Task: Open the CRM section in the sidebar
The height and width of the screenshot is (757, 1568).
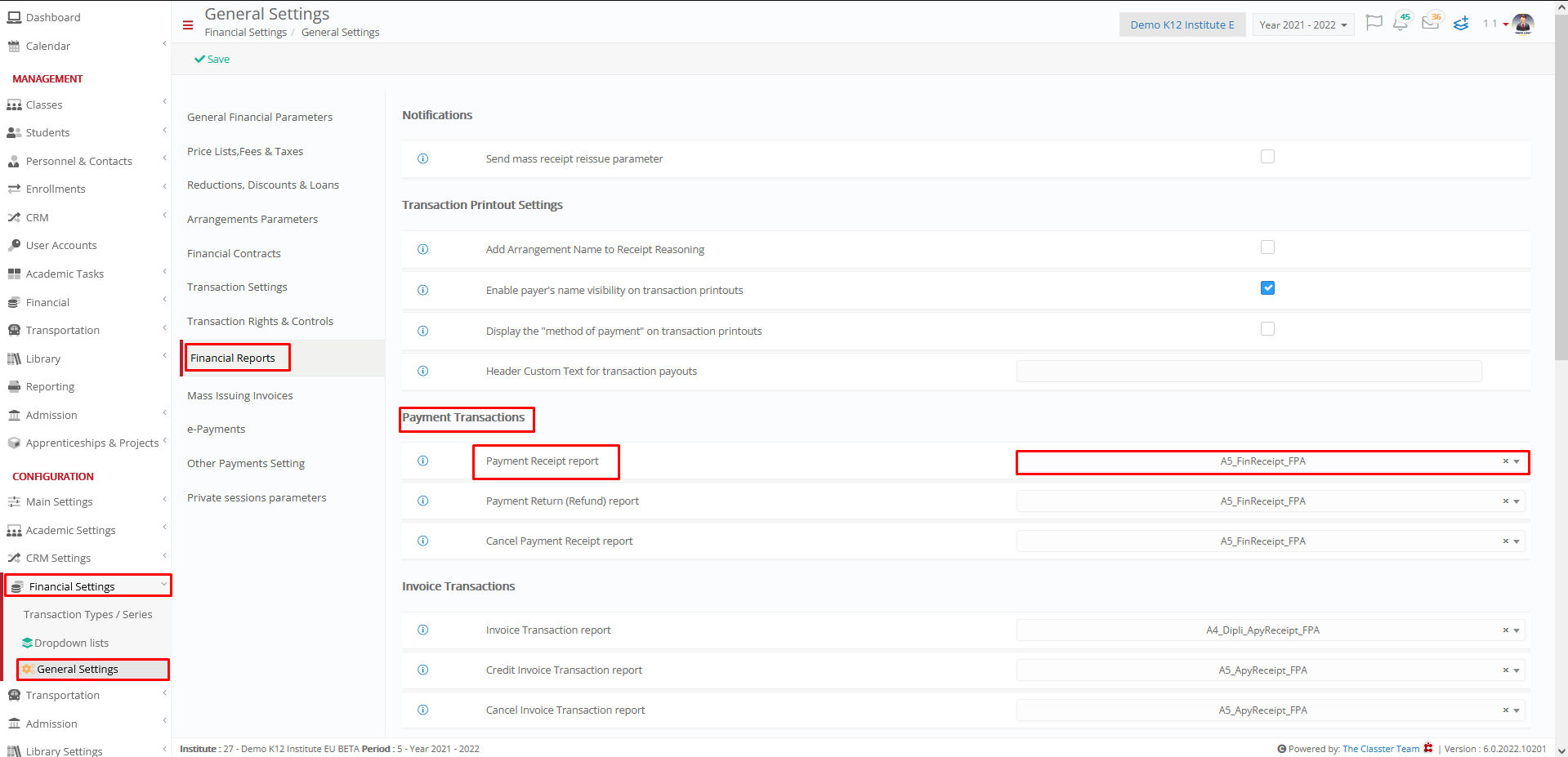Action: click(x=36, y=217)
